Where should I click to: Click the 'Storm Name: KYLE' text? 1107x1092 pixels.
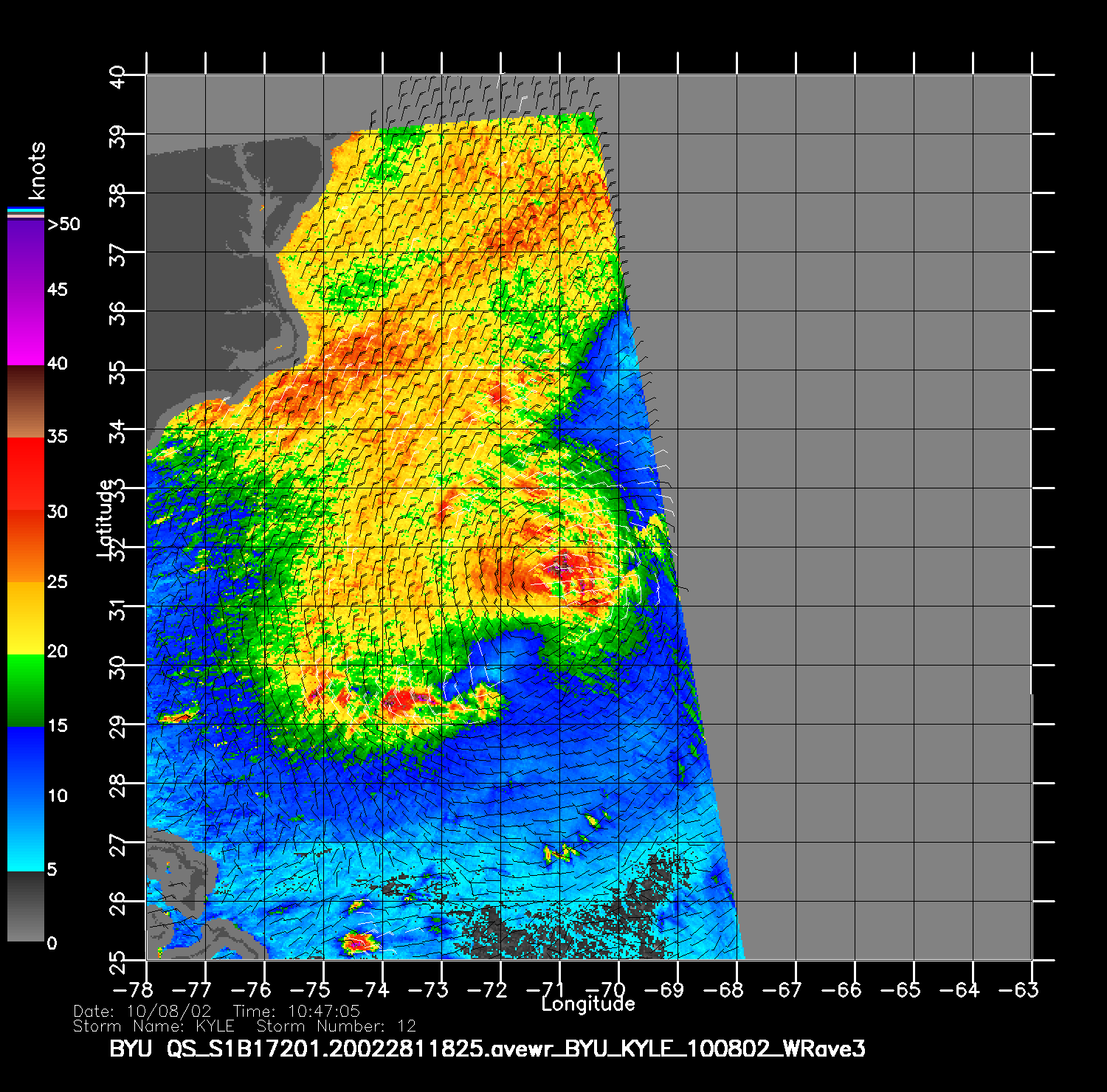pos(154,1026)
